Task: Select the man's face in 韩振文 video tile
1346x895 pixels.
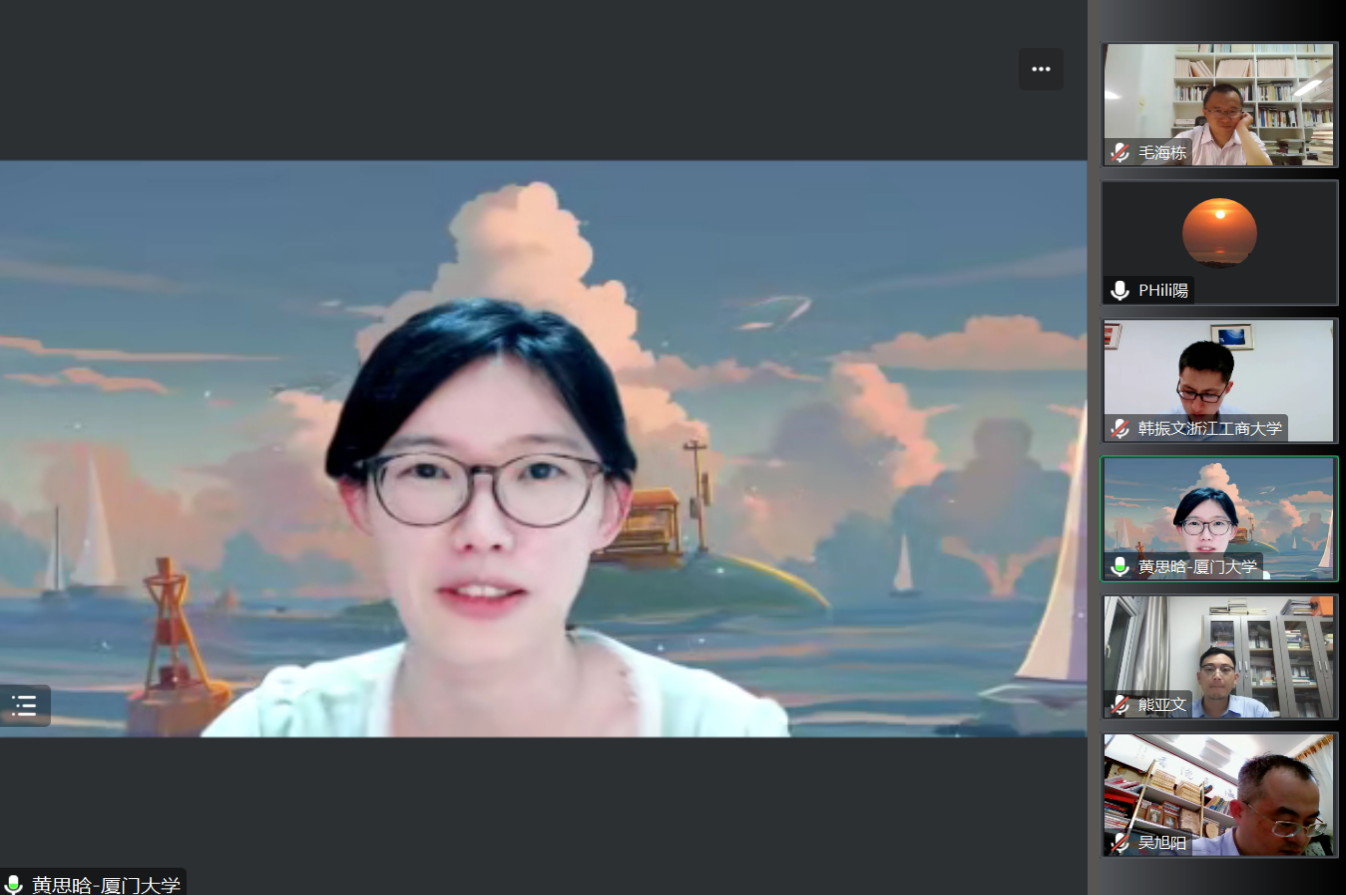Action: coord(1204,376)
